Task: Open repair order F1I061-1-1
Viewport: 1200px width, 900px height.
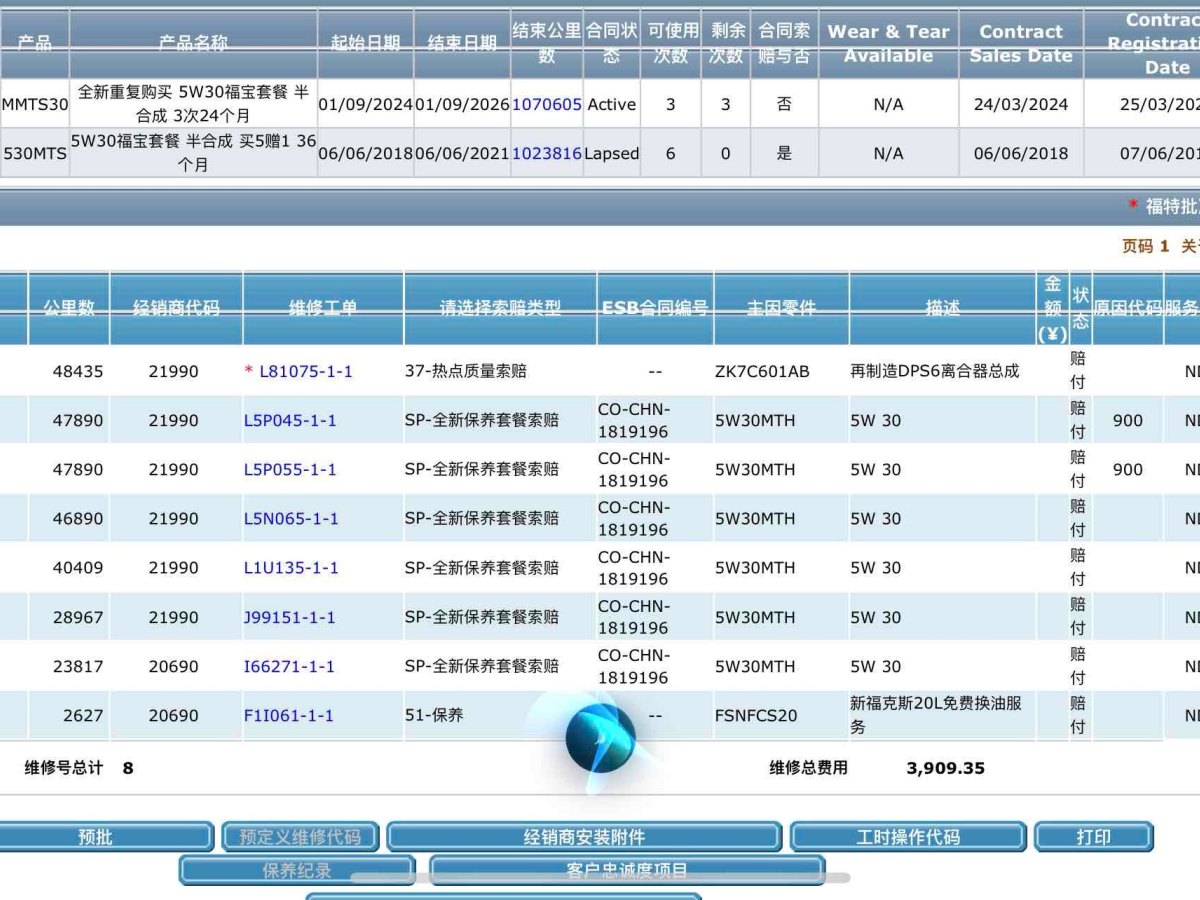Action: [289, 716]
